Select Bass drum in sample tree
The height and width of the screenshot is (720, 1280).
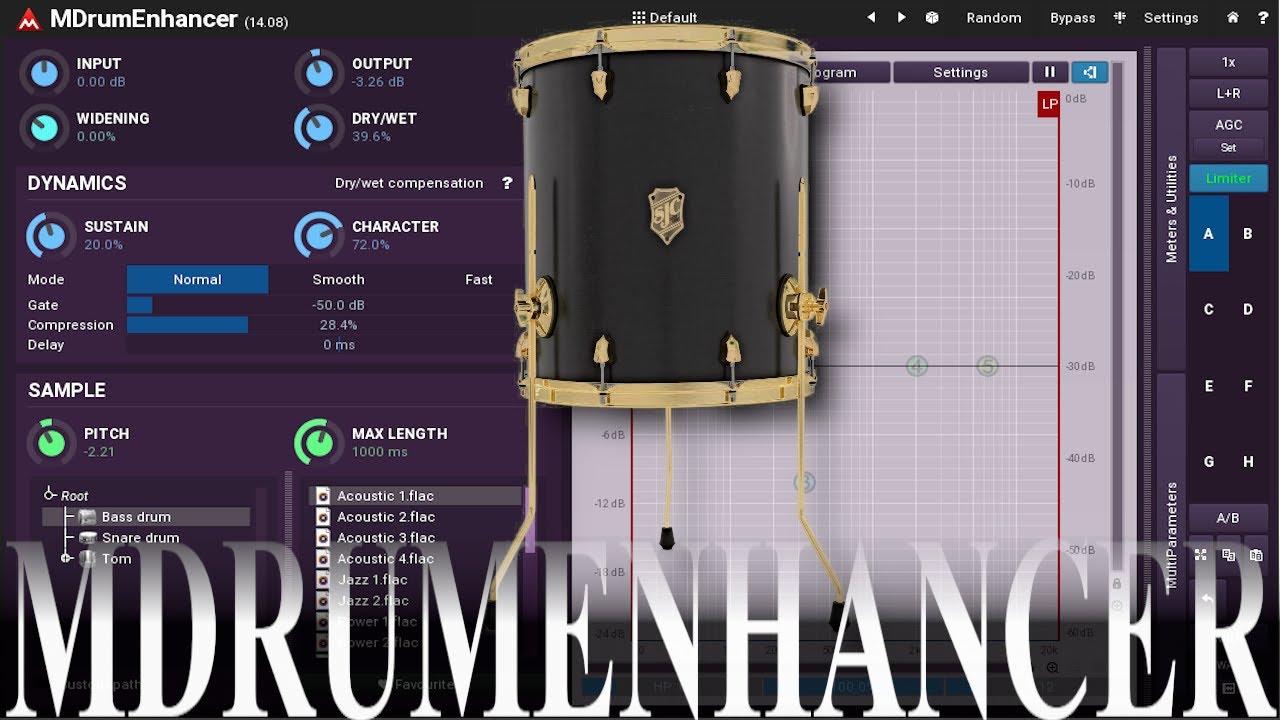tap(136, 517)
